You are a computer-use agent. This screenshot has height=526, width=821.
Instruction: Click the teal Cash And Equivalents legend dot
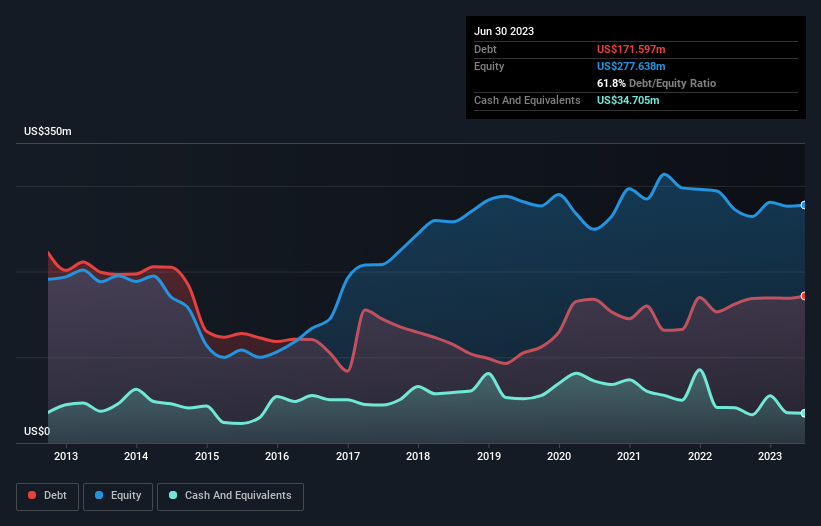coord(173,495)
